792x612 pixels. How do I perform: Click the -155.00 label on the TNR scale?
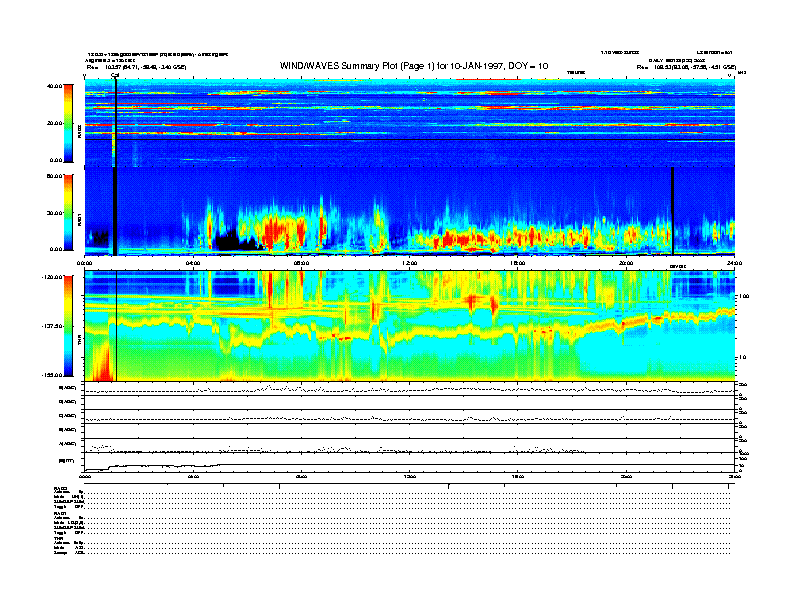(x=52, y=375)
